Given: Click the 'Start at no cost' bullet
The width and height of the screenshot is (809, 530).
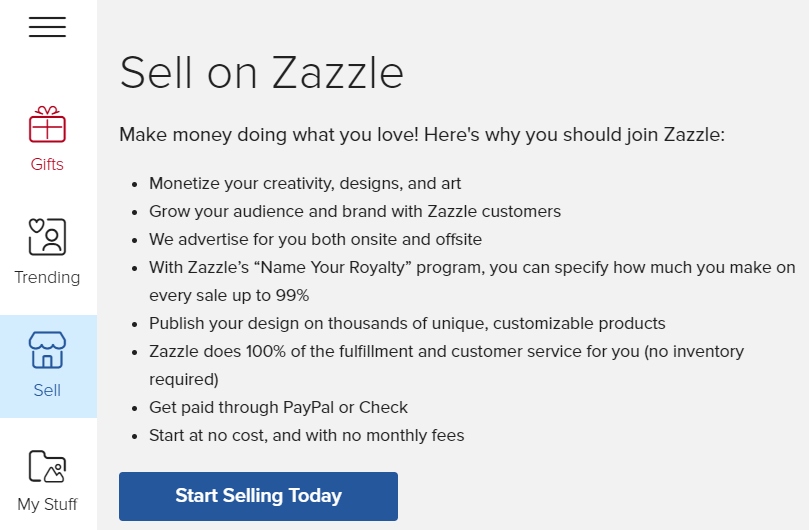Looking at the screenshot, I should coord(306,435).
